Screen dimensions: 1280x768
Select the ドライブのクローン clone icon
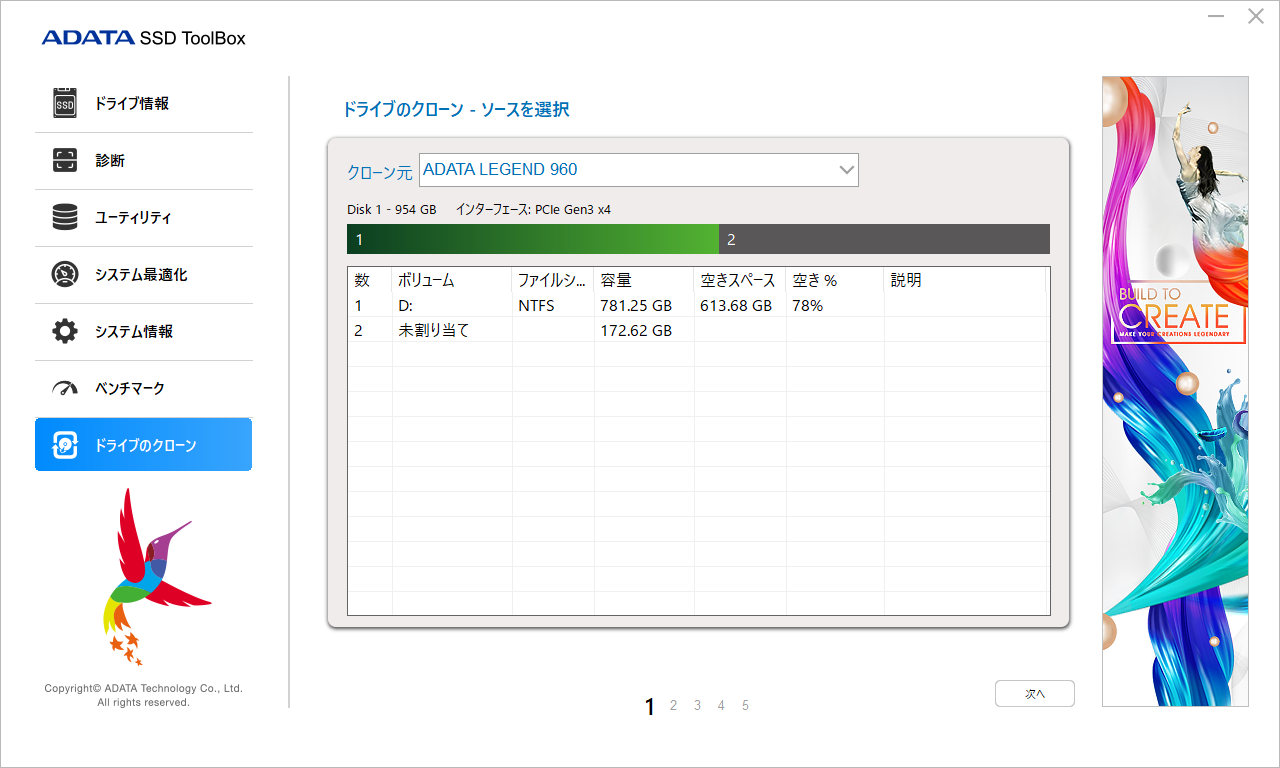pos(64,444)
